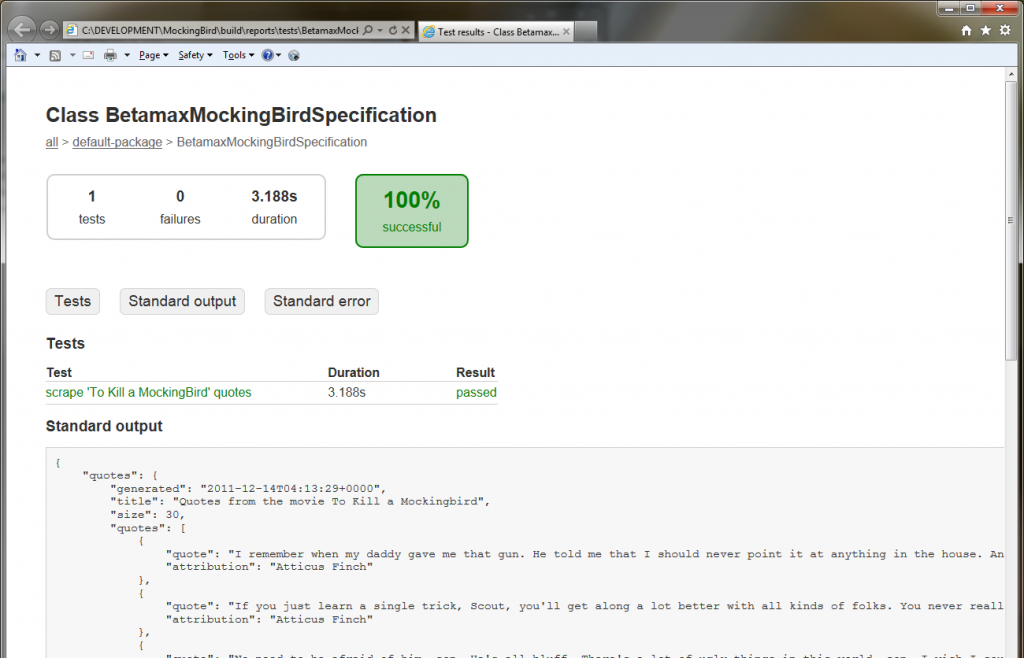The width and height of the screenshot is (1024, 658).
Task: Click the 'Duration' column header in the table
Action: [x=353, y=373]
